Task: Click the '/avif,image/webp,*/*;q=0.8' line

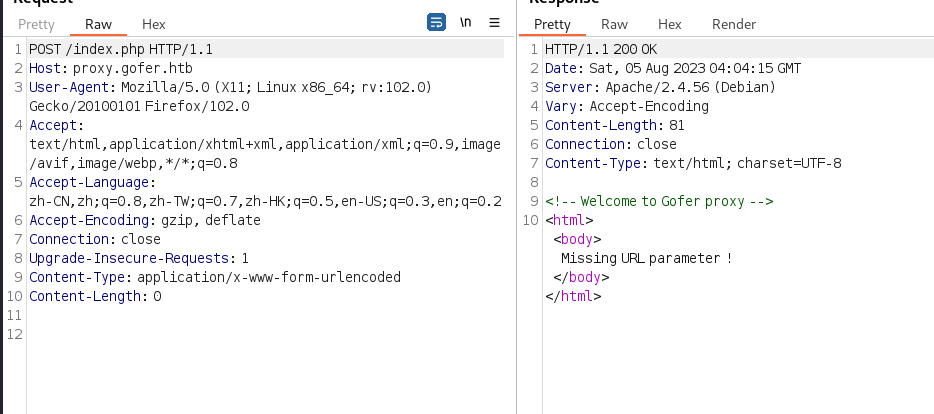Action: pyautogui.click(x=133, y=163)
